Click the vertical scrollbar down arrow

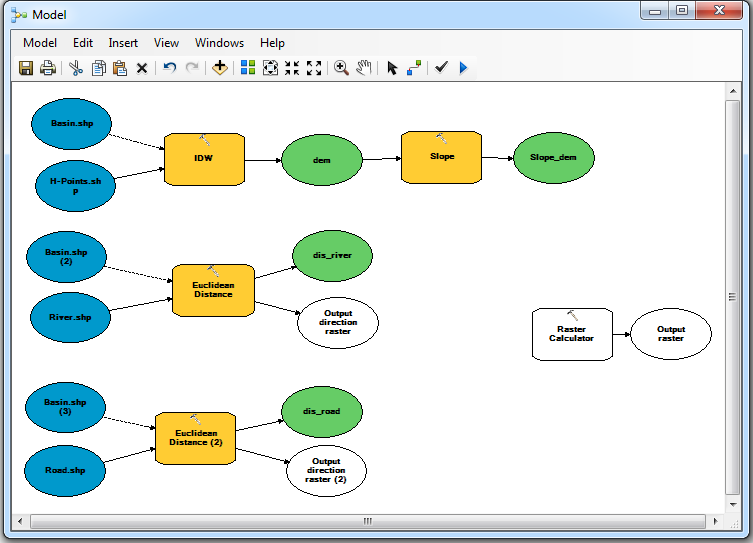point(733,505)
